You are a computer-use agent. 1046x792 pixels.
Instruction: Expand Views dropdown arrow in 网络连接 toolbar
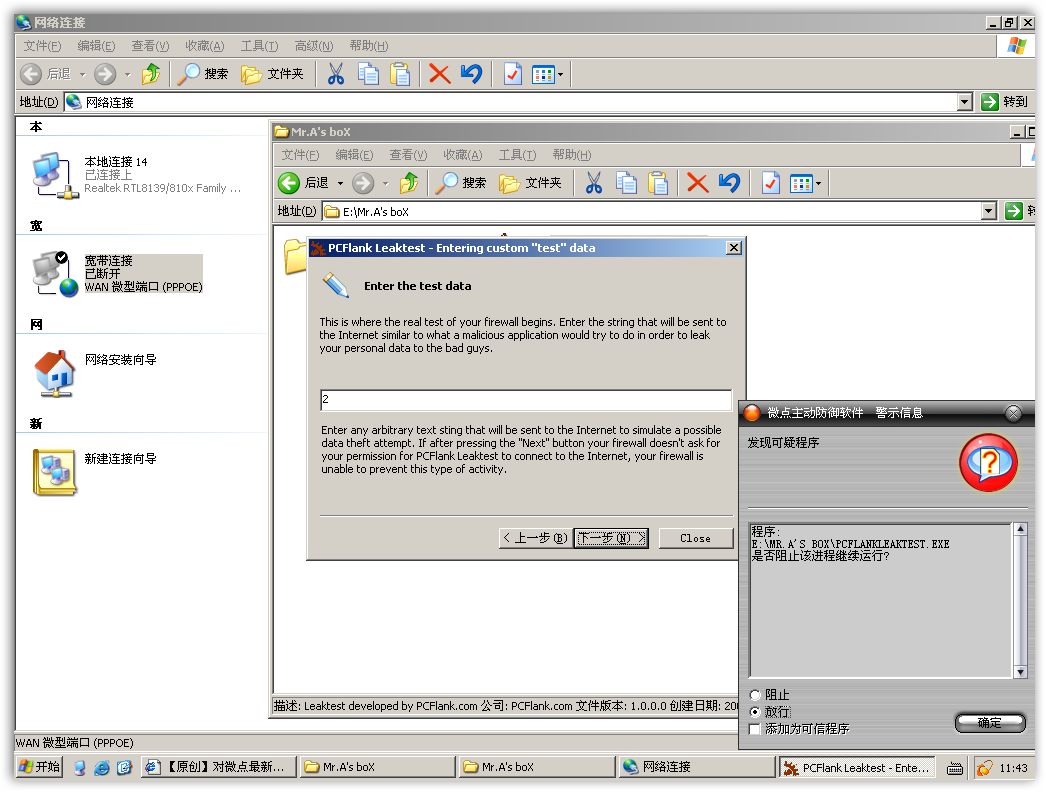pos(560,74)
